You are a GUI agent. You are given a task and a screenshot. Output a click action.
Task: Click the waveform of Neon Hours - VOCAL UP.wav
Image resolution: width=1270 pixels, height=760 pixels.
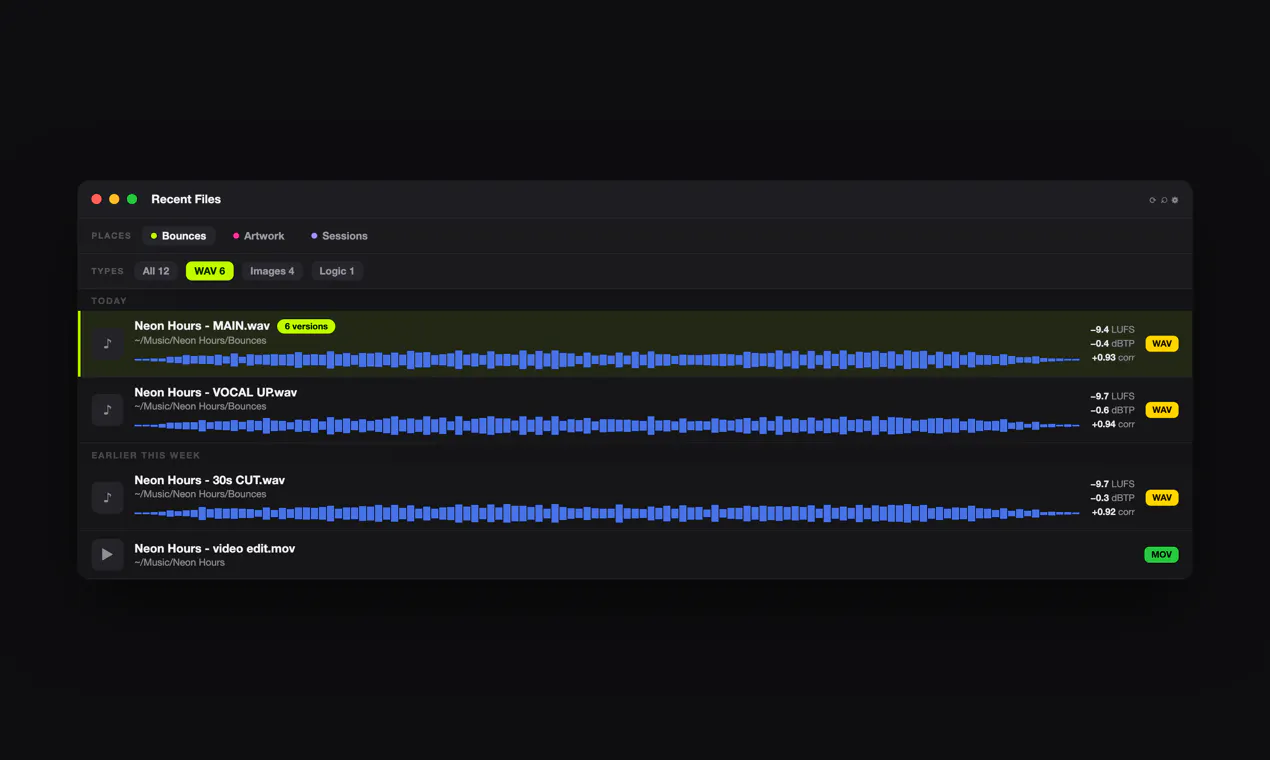(607, 425)
